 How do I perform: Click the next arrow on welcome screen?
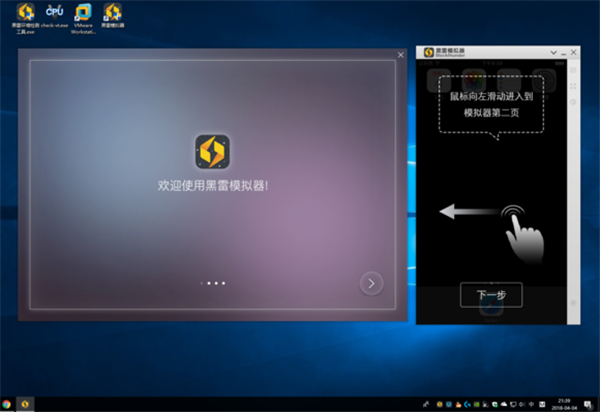click(371, 283)
